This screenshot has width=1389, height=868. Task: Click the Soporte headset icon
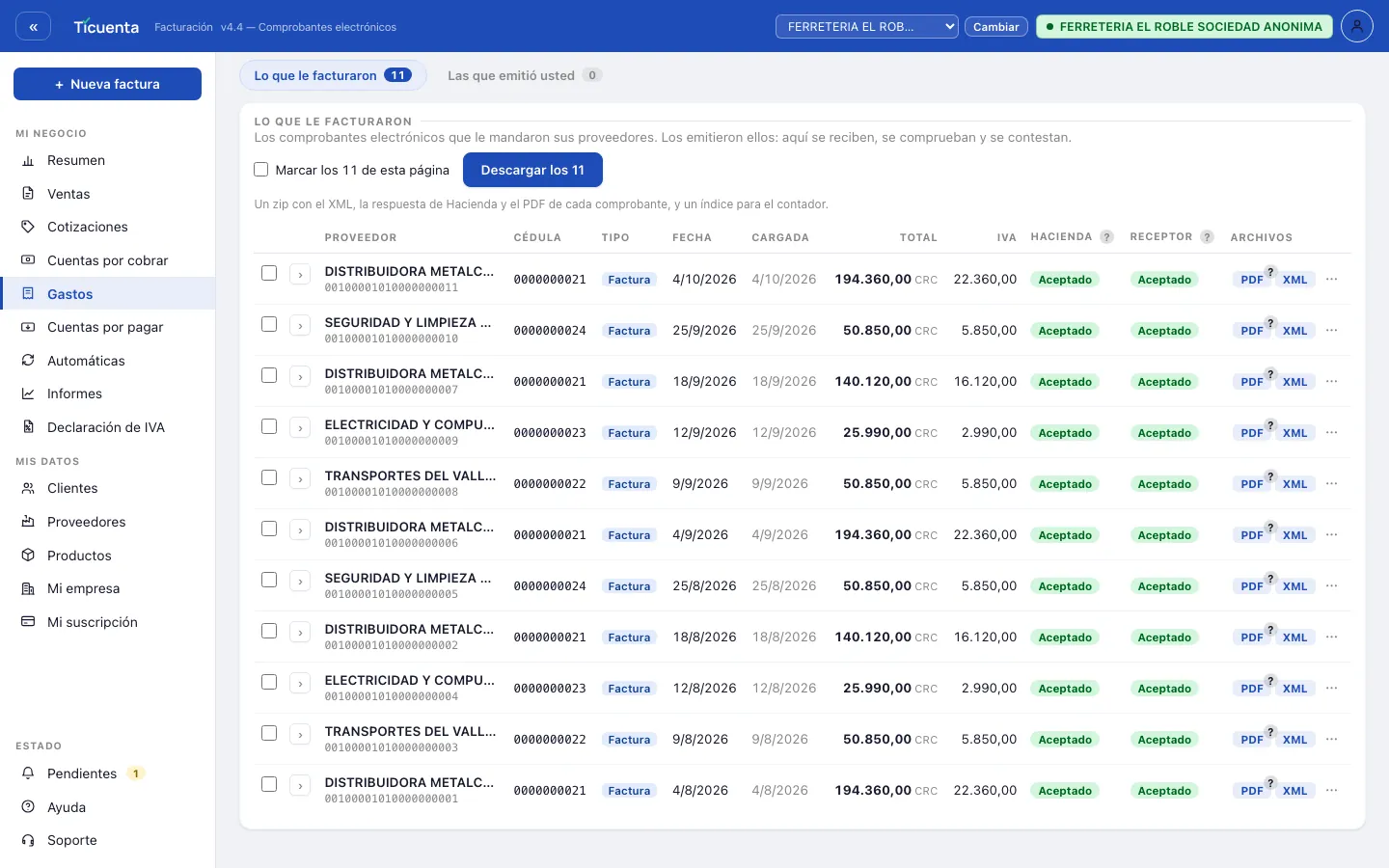tap(28, 840)
